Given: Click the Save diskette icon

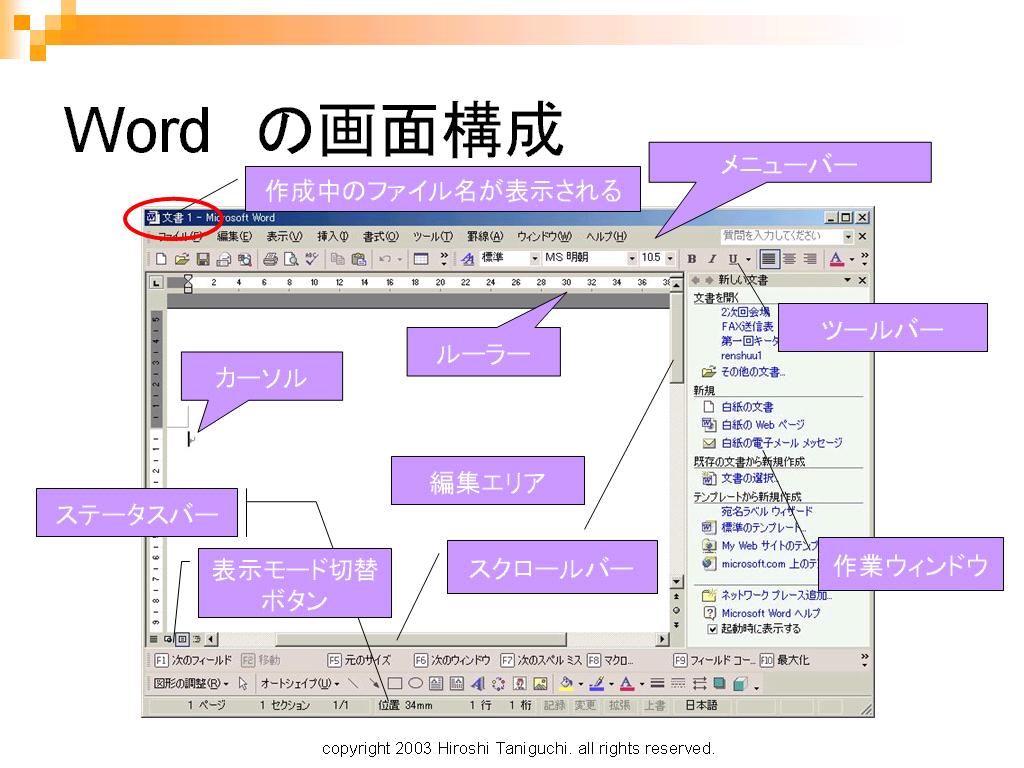Looking at the screenshot, I should (202, 259).
